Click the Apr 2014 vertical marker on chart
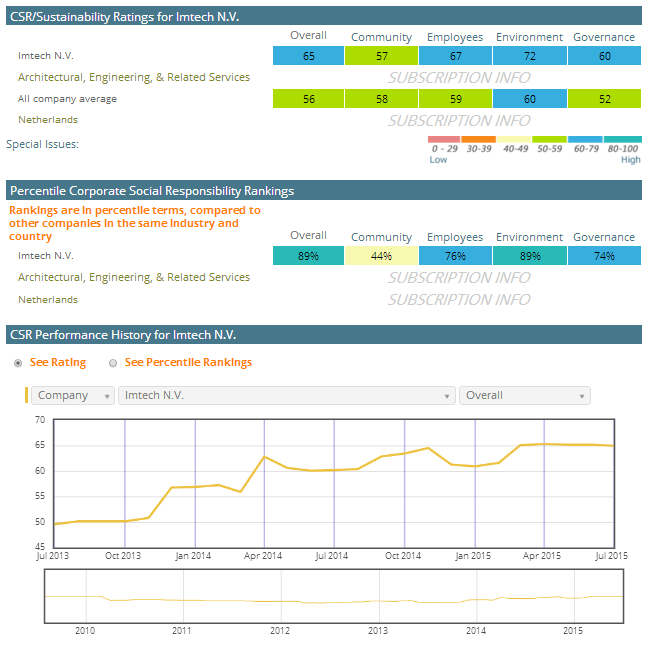651x652 pixels. [264, 483]
